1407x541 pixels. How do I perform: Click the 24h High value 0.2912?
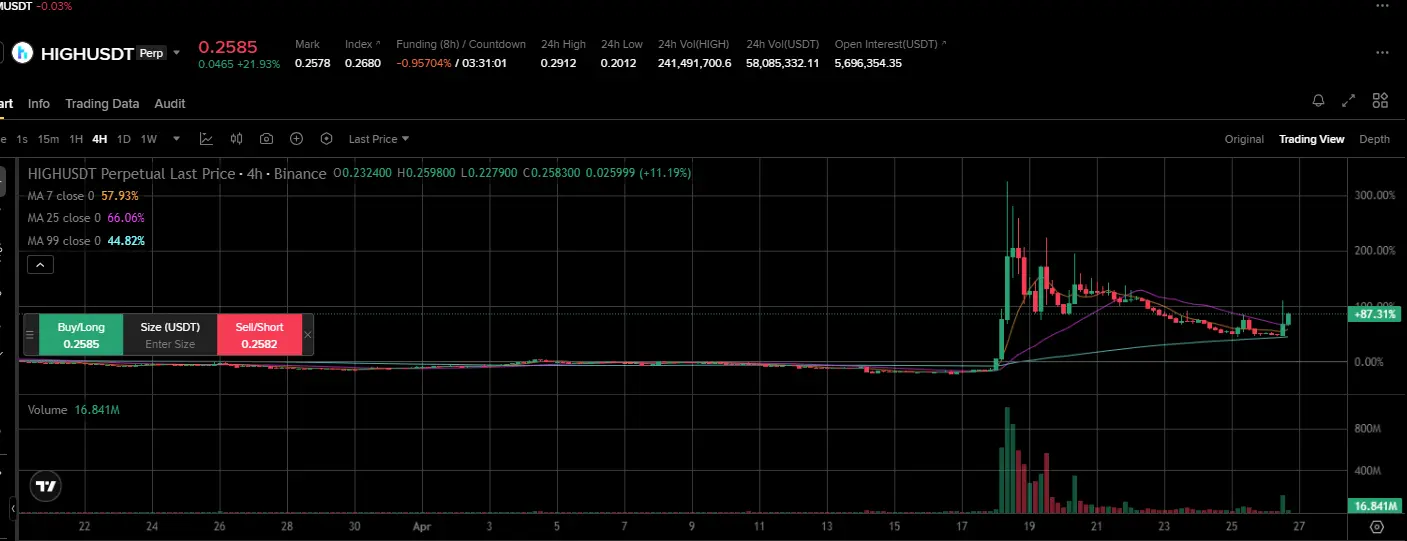point(558,63)
